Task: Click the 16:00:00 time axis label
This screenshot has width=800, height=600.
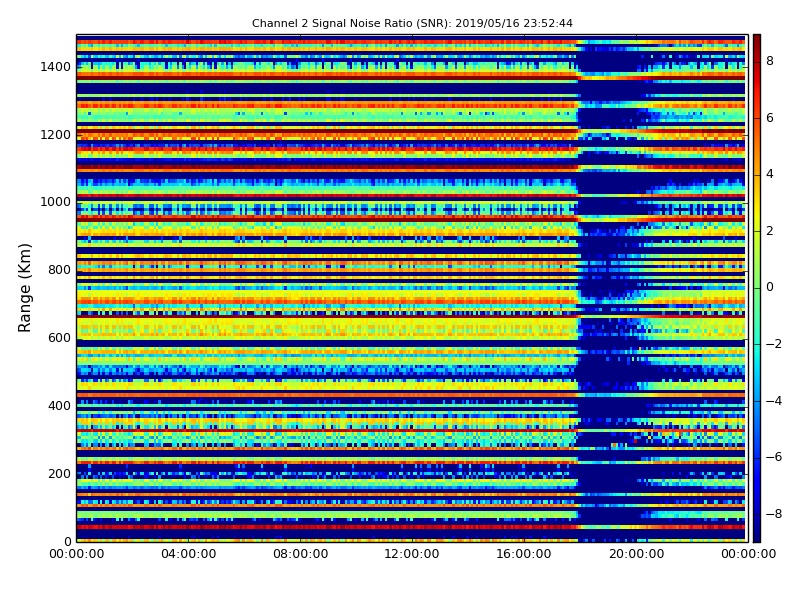Action: [x=524, y=554]
